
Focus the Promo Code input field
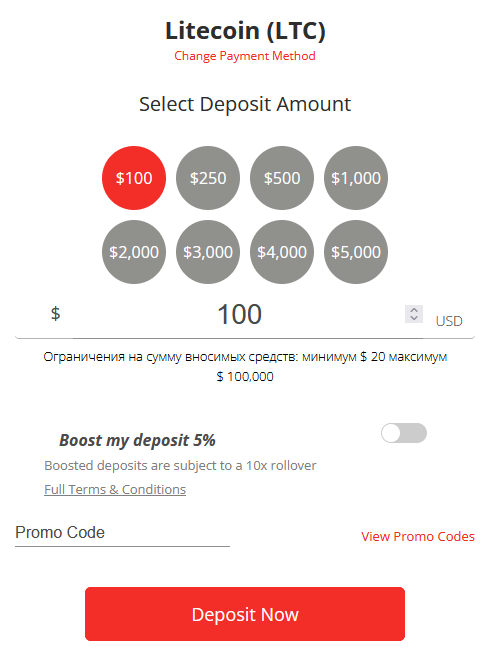tap(122, 533)
